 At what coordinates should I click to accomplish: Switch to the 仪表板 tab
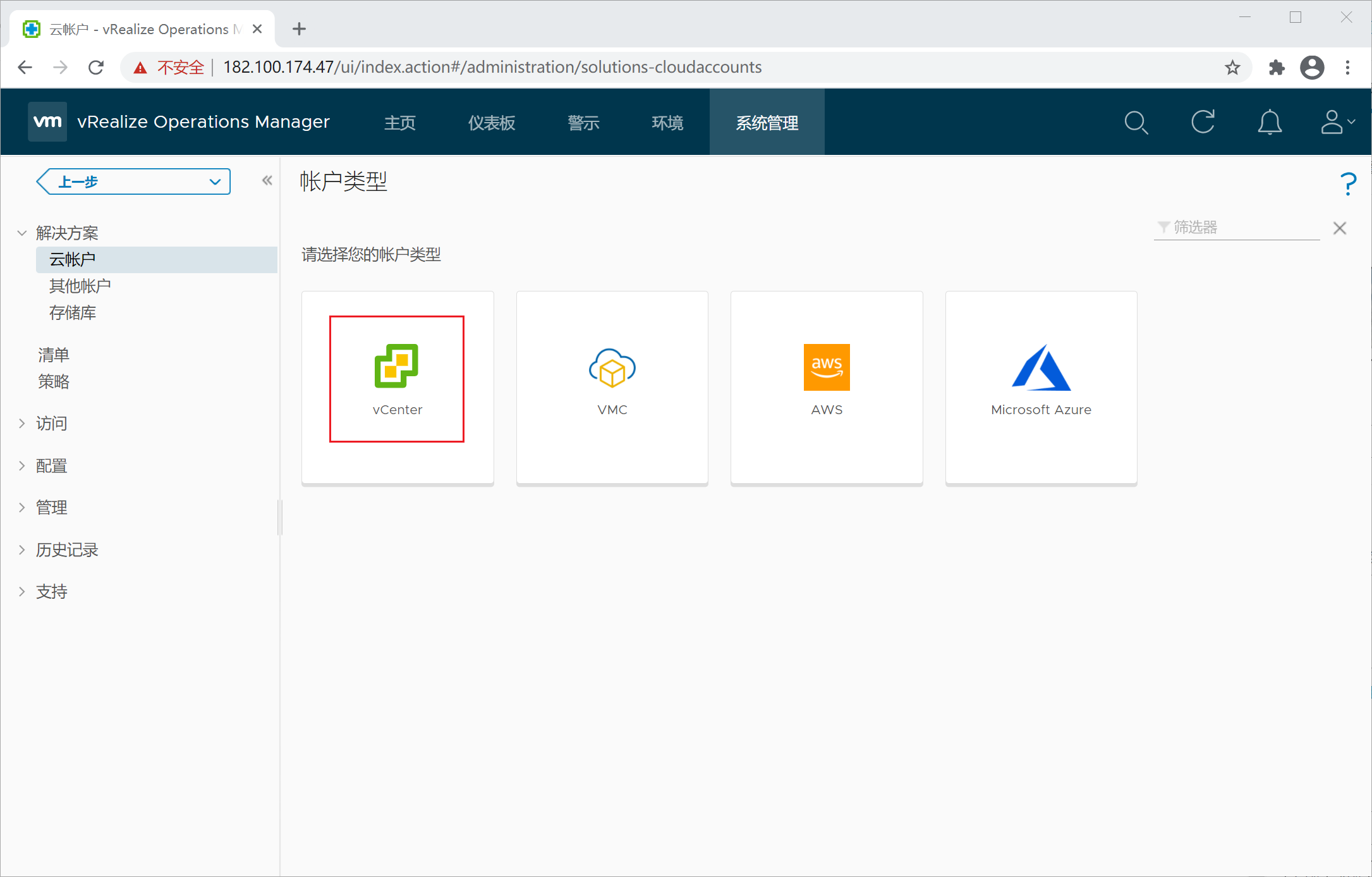[492, 123]
